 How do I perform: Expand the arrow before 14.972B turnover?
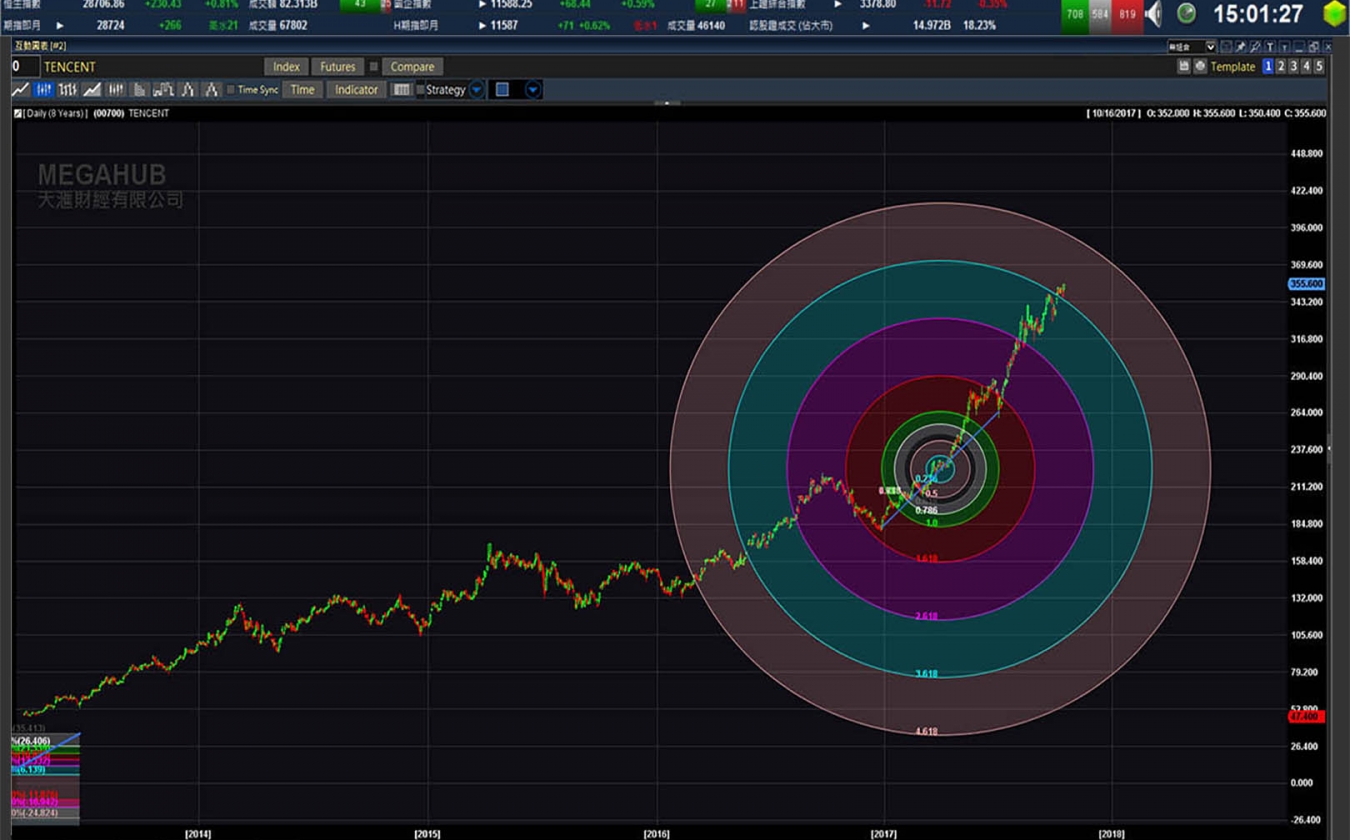[866, 25]
